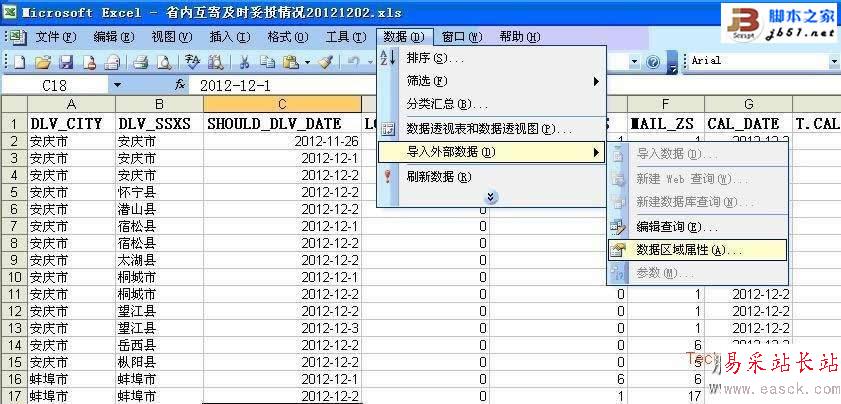Click cell 2012-11-26 in row 2
The height and width of the screenshot is (404, 841).
pyautogui.click(x=283, y=142)
